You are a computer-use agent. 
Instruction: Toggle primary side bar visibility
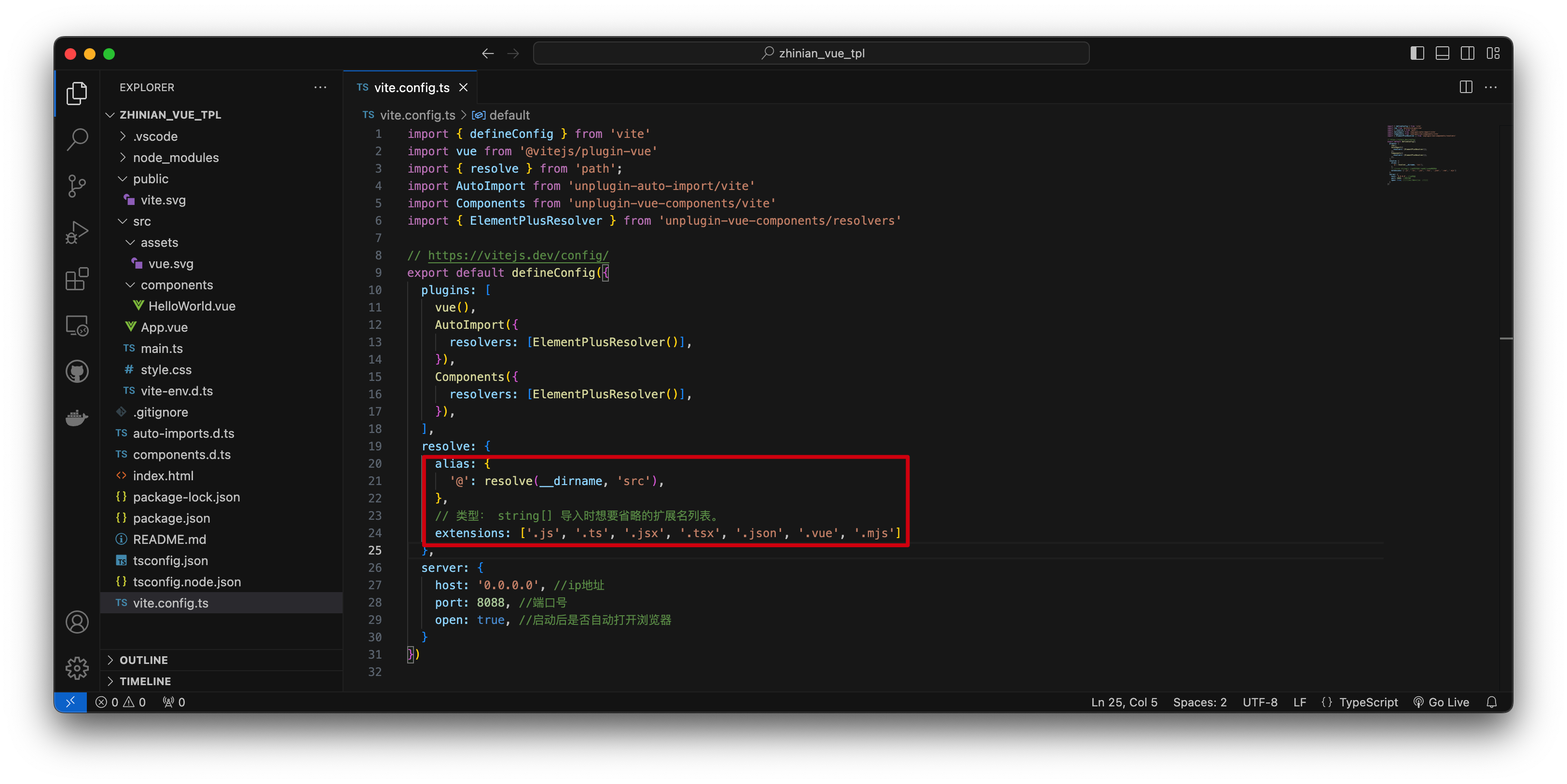click(1417, 54)
